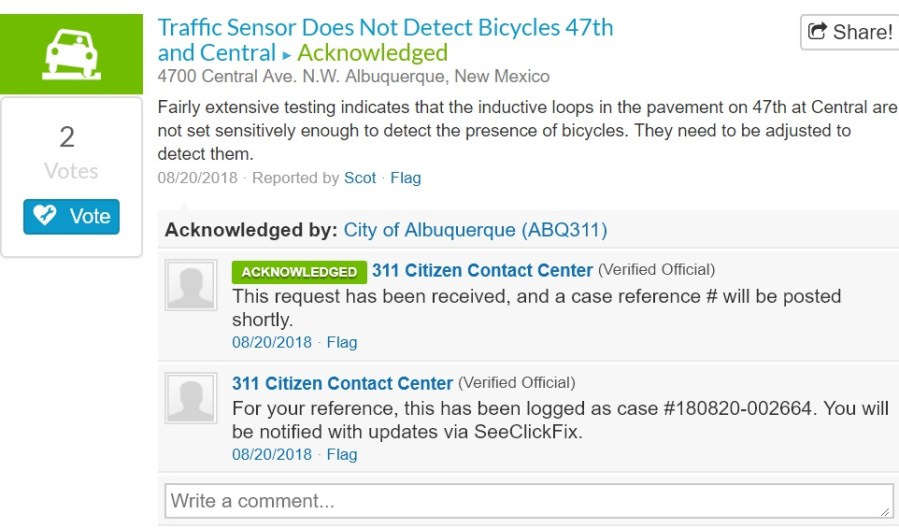Click the green car issue category icon
The width and height of the screenshot is (899, 528).
click(71, 55)
